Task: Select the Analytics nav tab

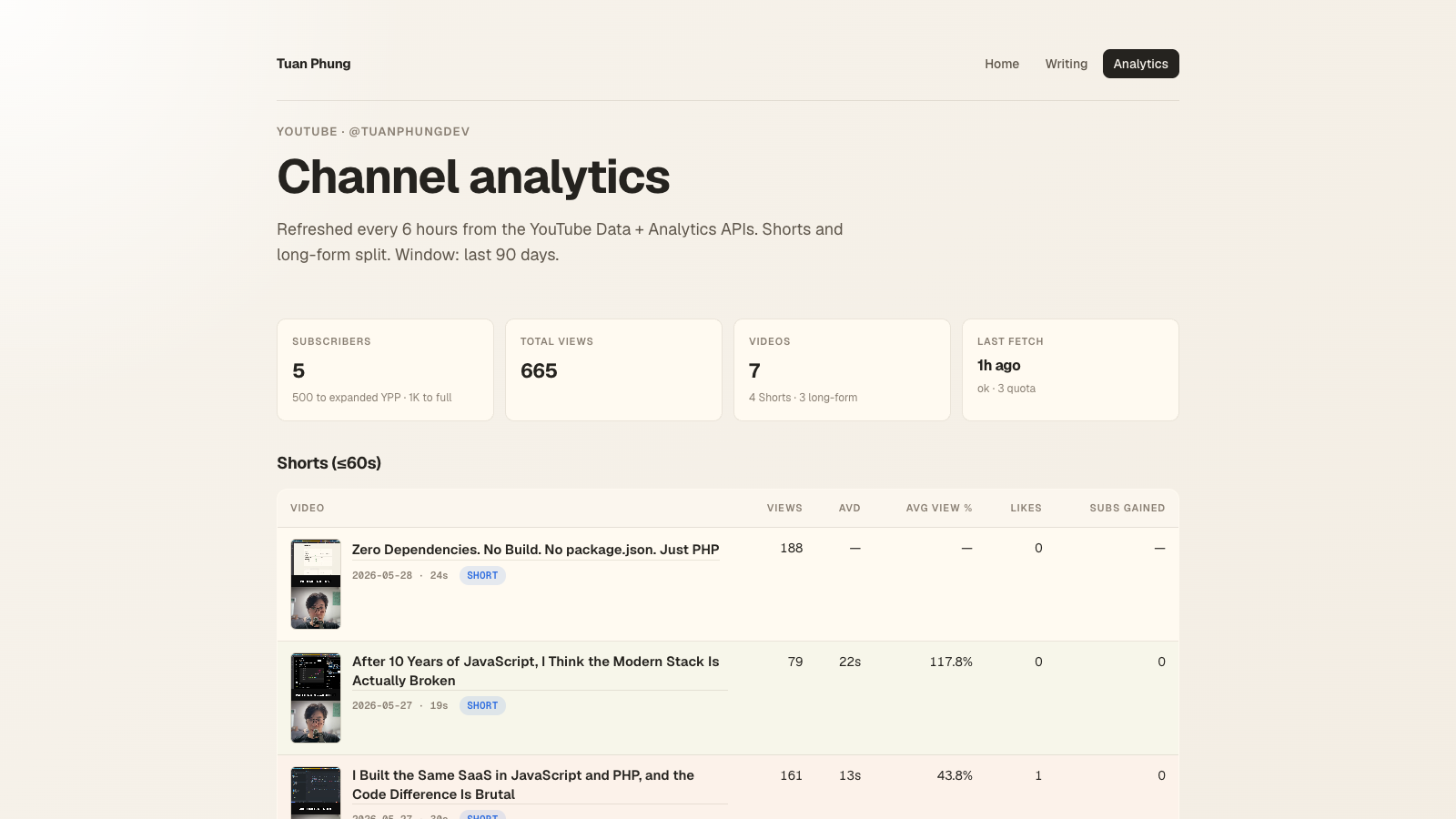Action: coord(1140,64)
